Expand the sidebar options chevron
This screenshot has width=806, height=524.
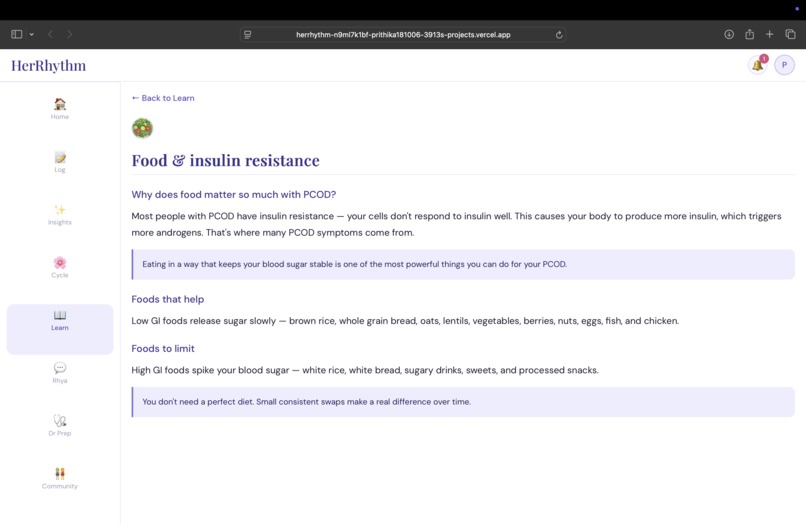tap(31, 34)
